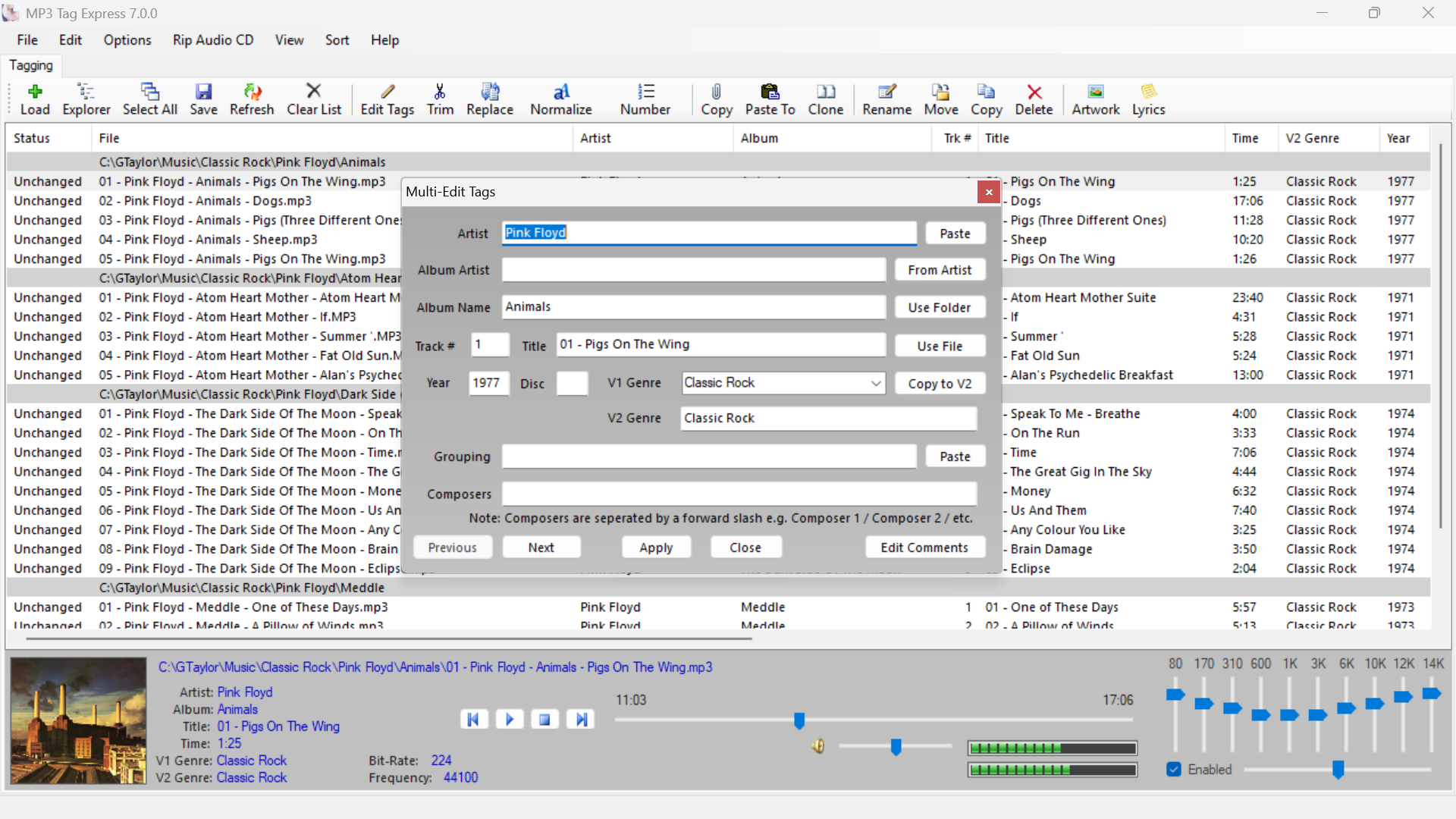
Task: Toggle the equalizer Enabled checkbox
Action: 1175,770
